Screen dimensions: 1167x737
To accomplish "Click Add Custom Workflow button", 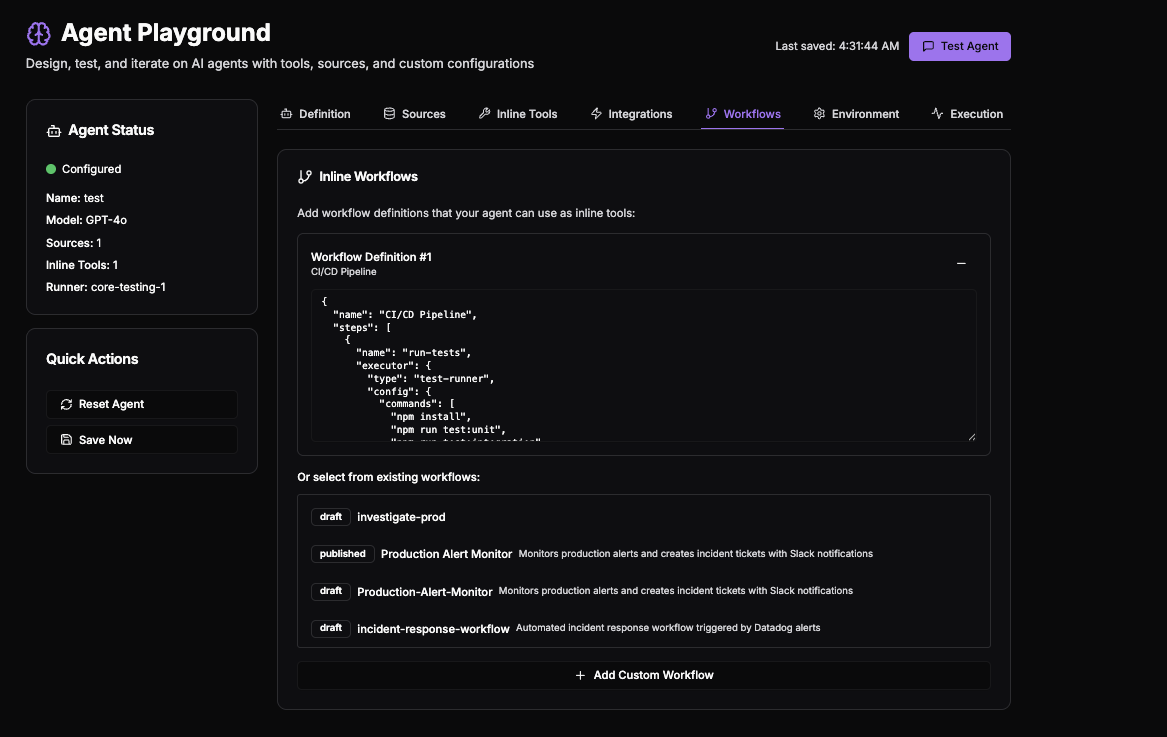I will point(644,675).
